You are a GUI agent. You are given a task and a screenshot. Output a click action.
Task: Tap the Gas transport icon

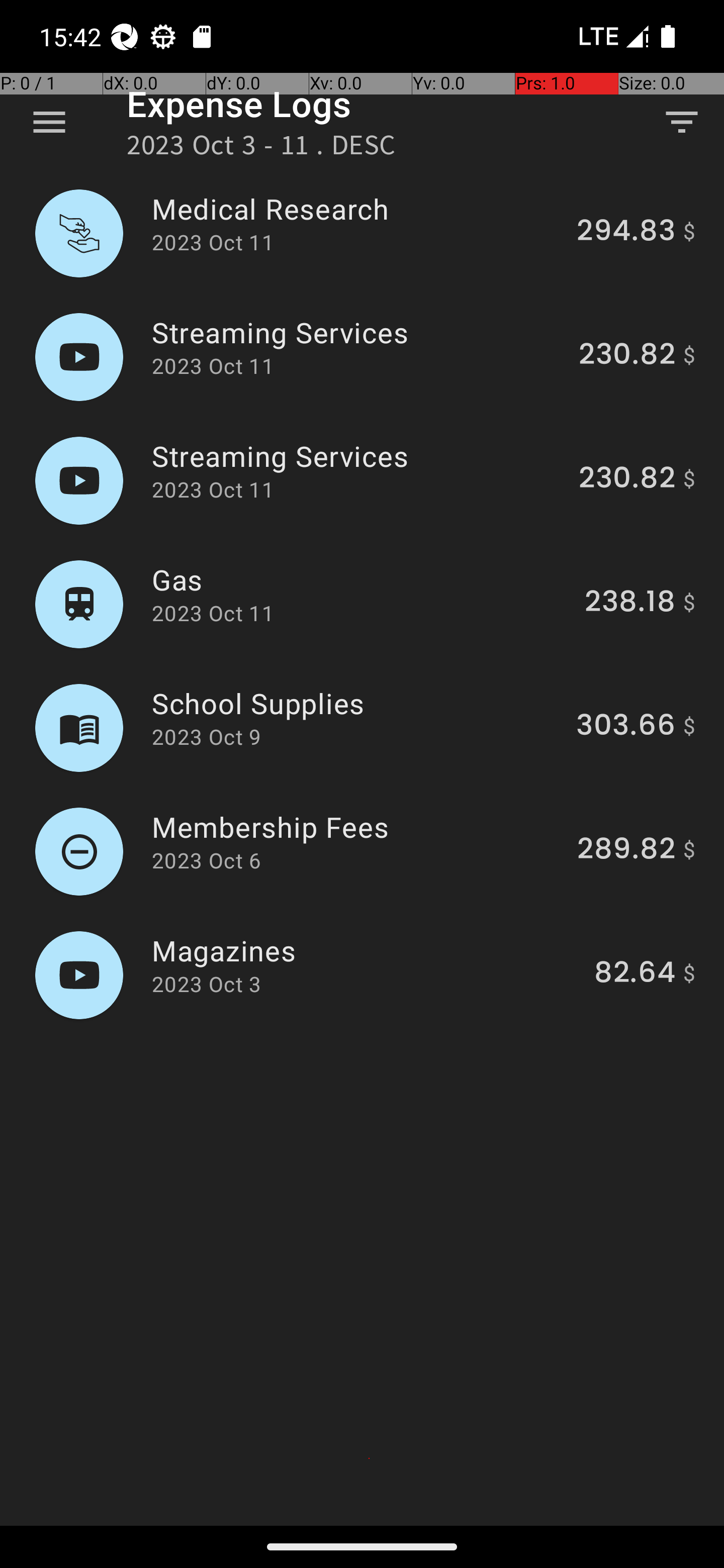79,604
